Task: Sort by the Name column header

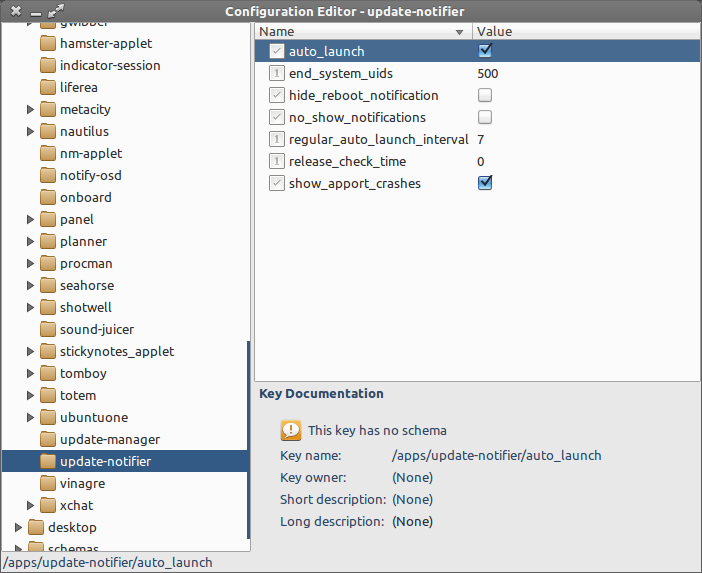Action: [x=364, y=31]
